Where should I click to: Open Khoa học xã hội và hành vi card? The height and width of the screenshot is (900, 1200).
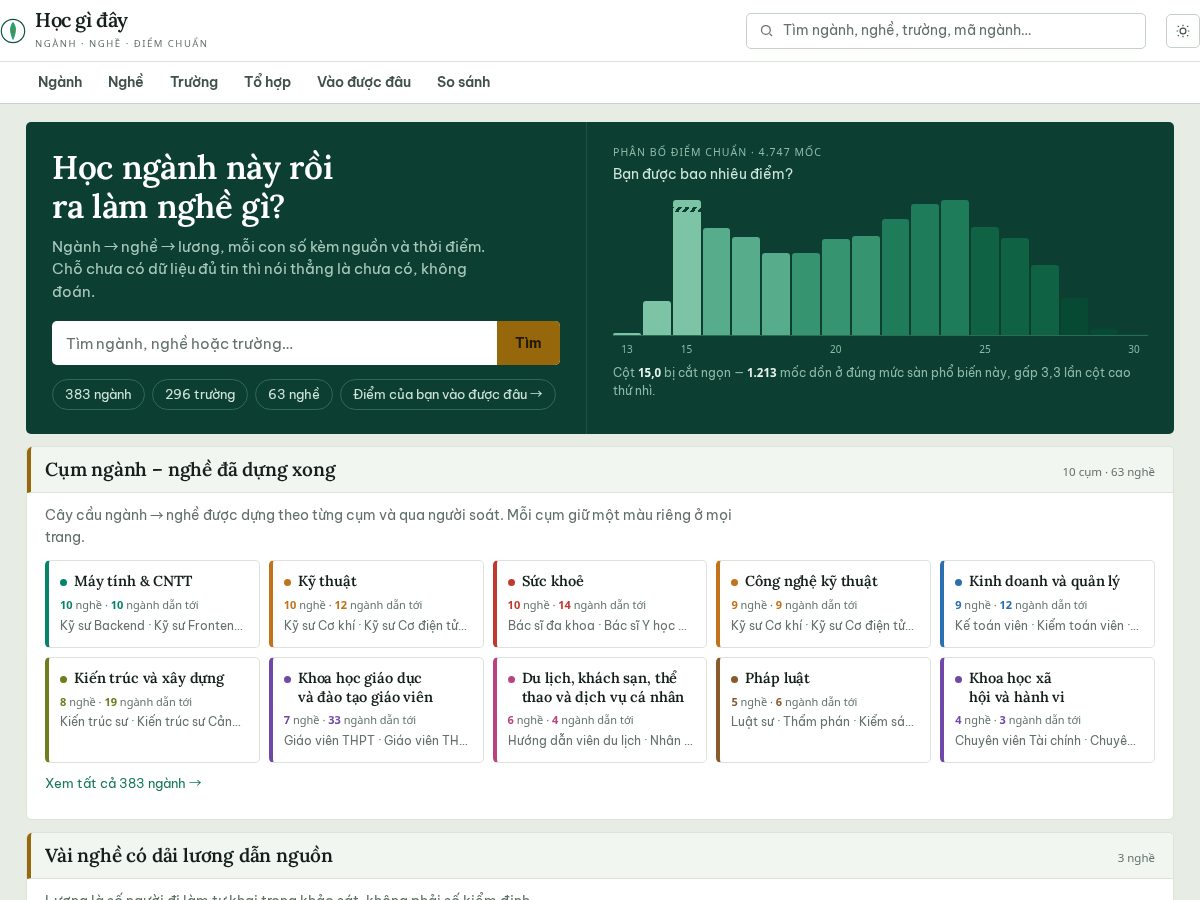[1047, 710]
